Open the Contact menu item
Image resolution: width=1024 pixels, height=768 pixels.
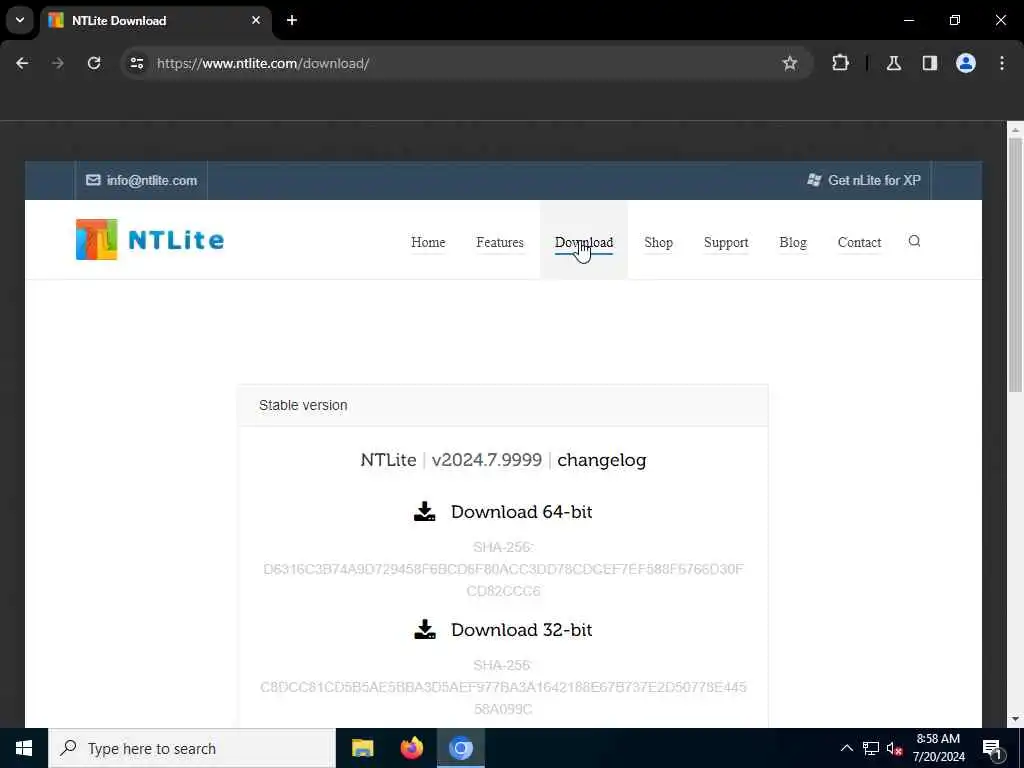coord(859,242)
